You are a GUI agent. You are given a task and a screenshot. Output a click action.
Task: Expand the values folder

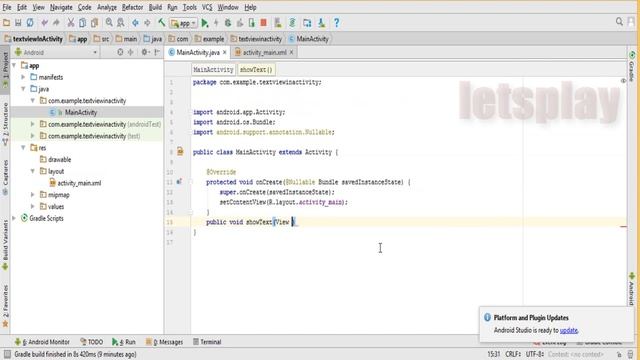(x=33, y=207)
